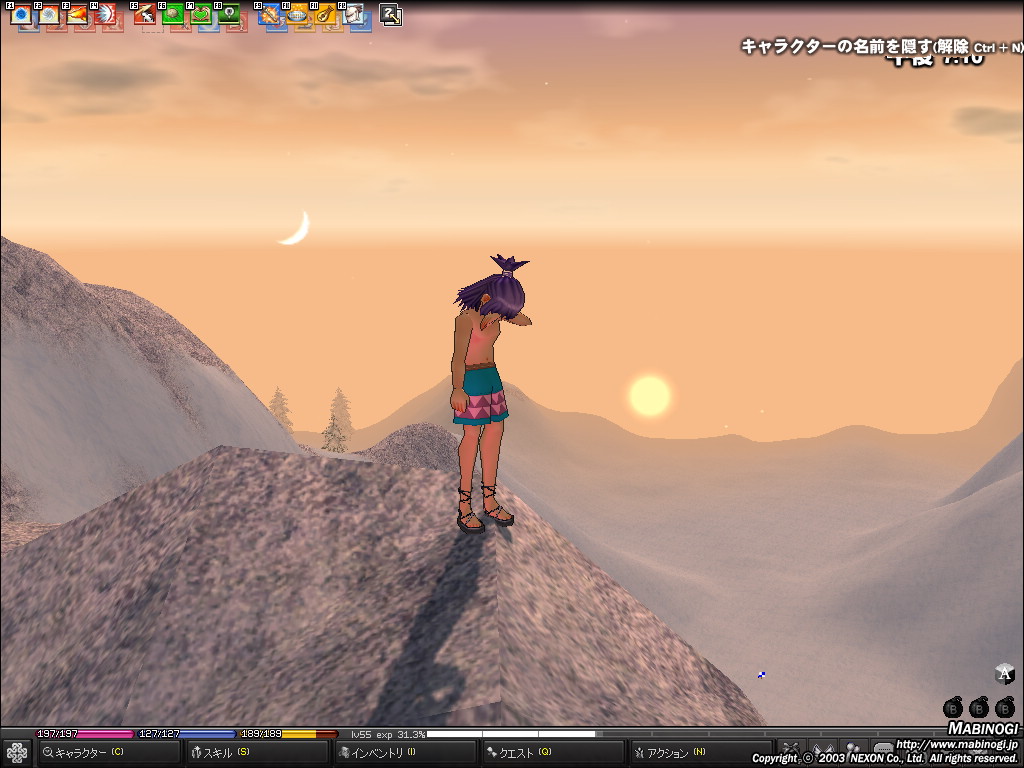Click the yellow stamina bar 189/189
This screenshot has width=1024, height=768.
coord(289,734)
